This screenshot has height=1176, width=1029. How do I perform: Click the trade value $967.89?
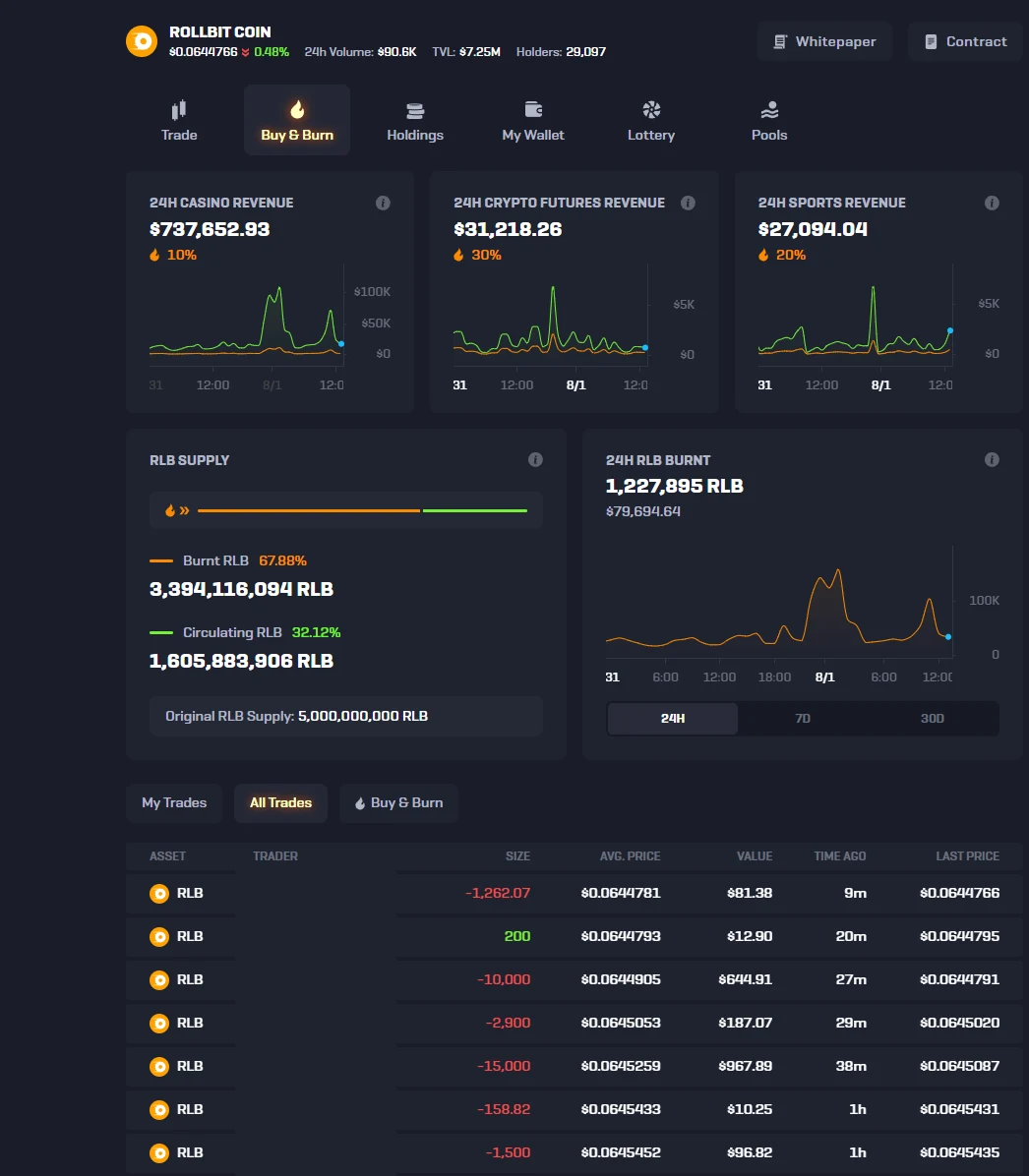(746, 1067)
